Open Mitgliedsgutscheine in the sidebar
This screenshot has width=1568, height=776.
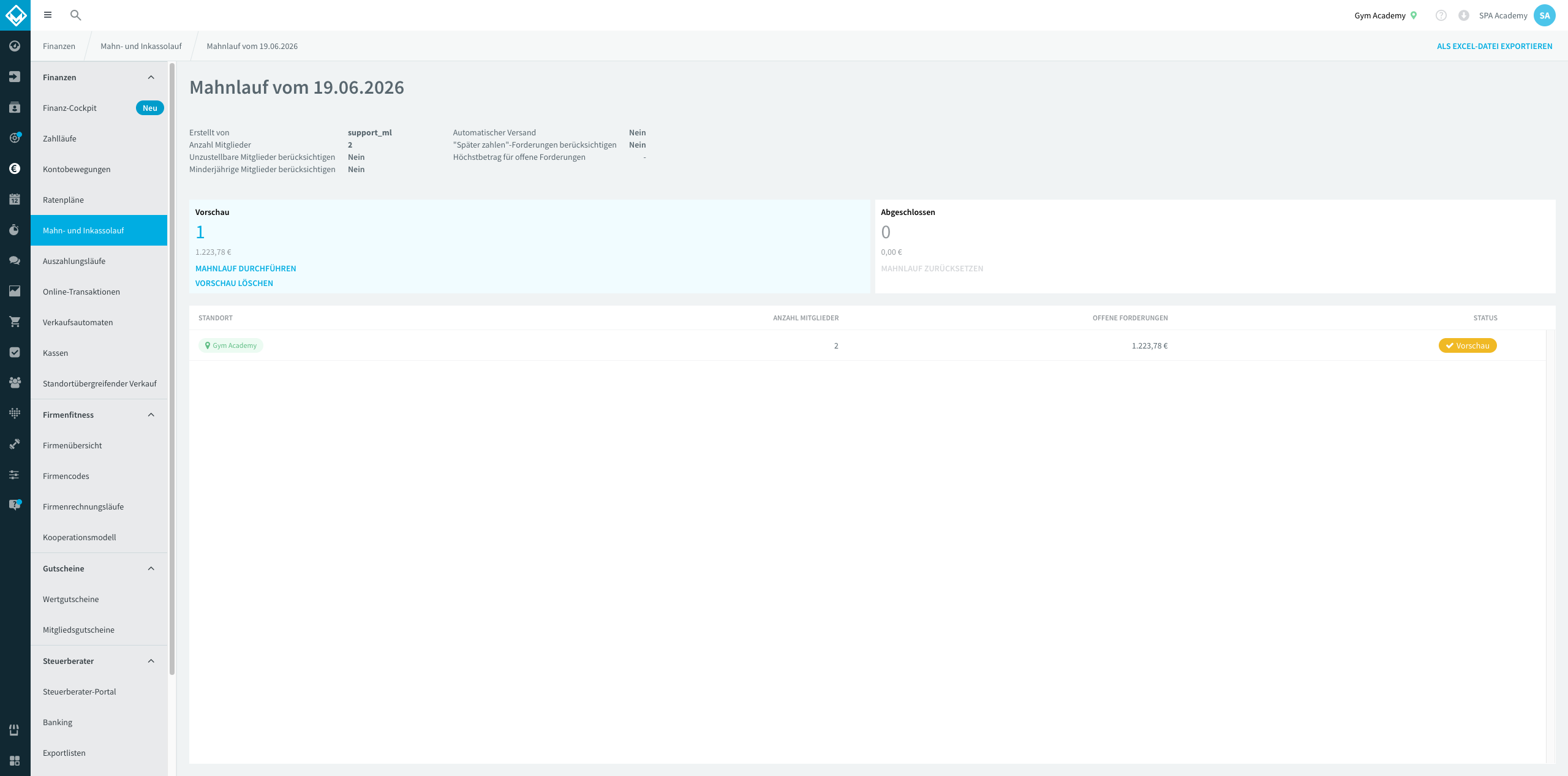point(99,630)
